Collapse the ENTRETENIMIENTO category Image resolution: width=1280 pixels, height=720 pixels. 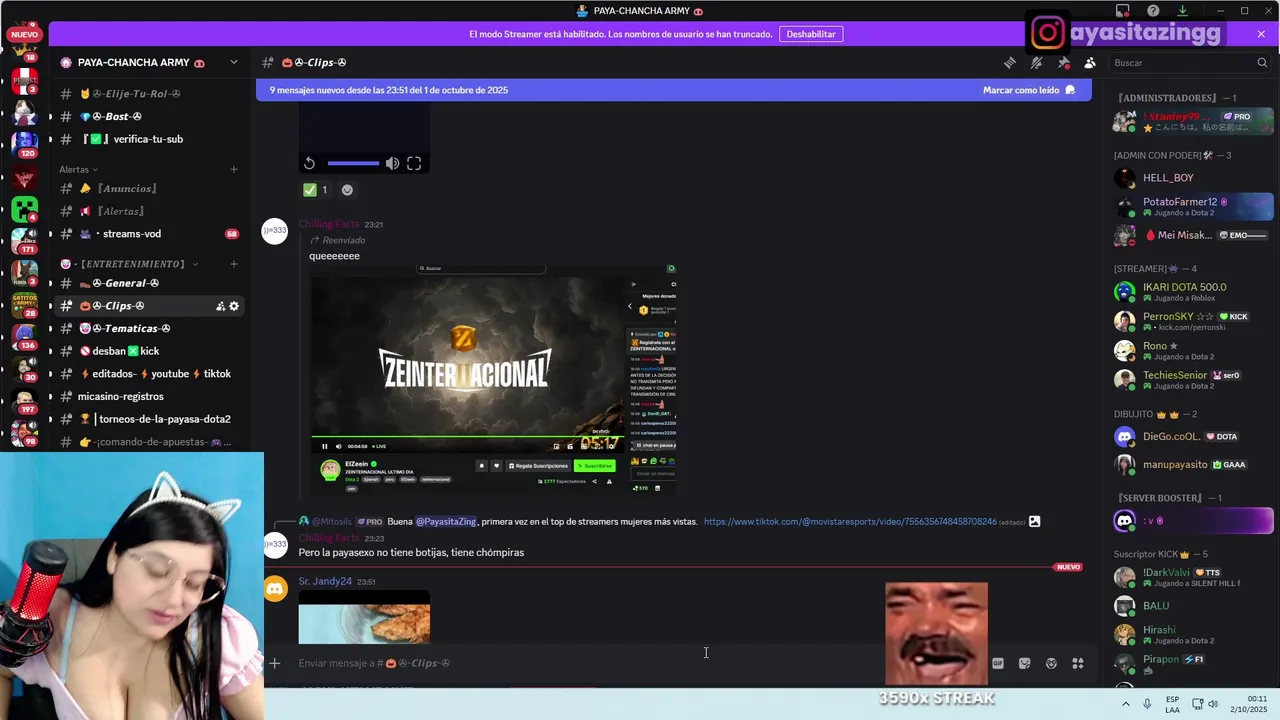(130, 264)
